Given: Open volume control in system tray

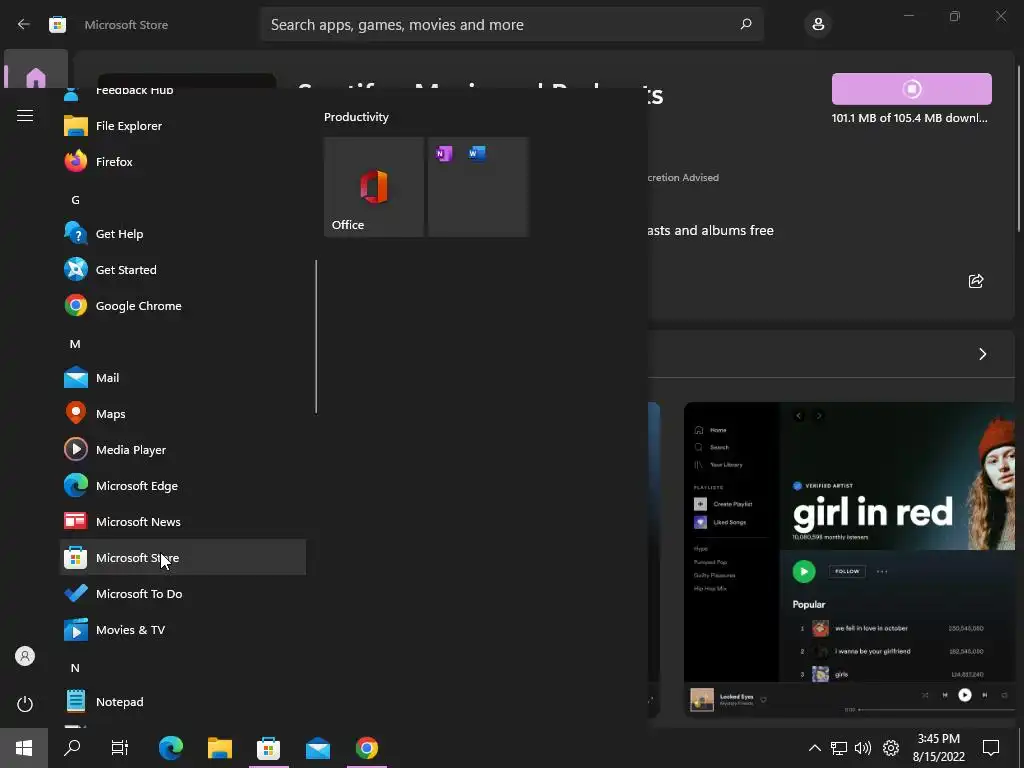Looking at the screenshot, I should point(863,748).
